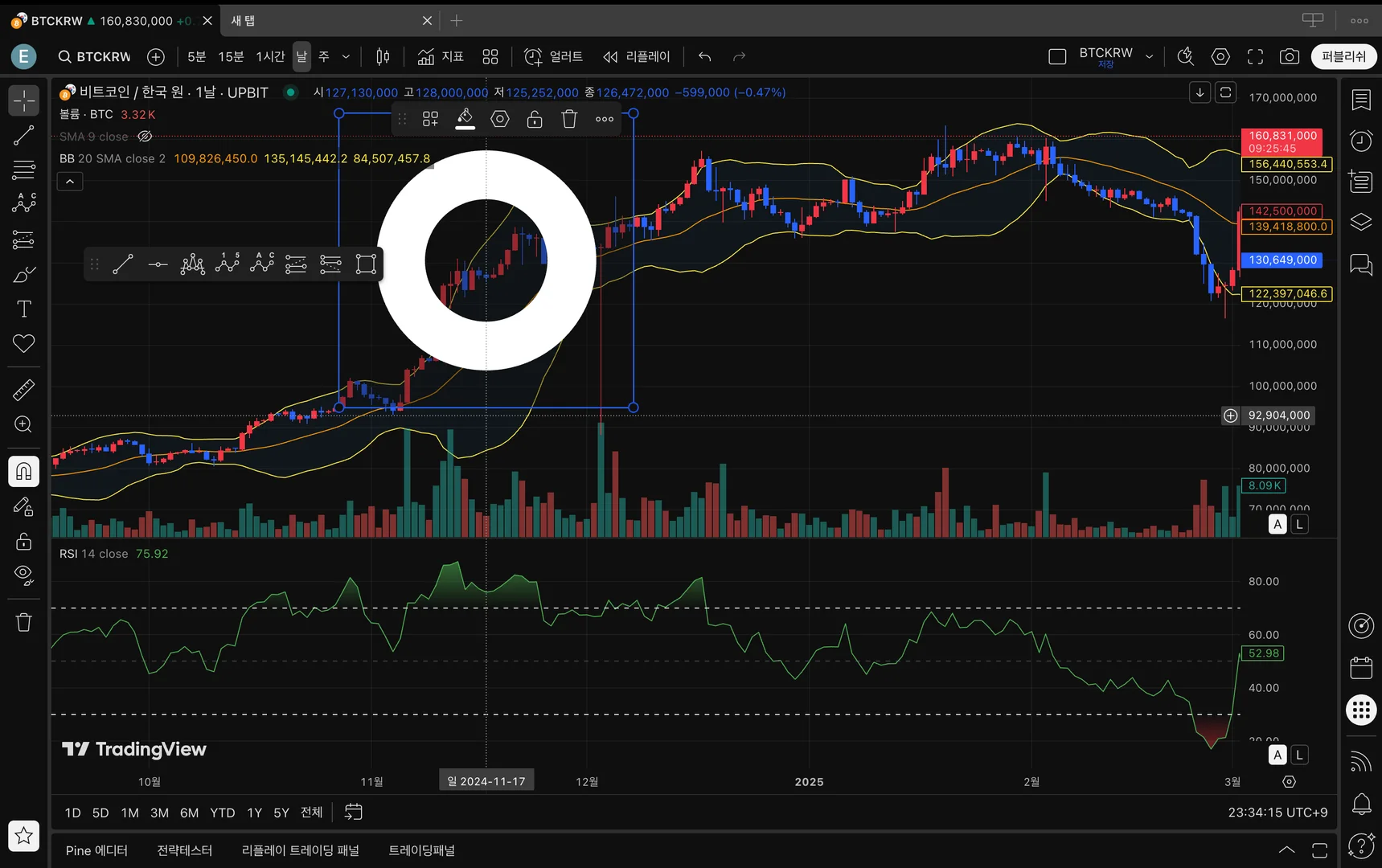Open the candlestick chart style selector
Viewport: 1382px width, 868px height.
383,56
